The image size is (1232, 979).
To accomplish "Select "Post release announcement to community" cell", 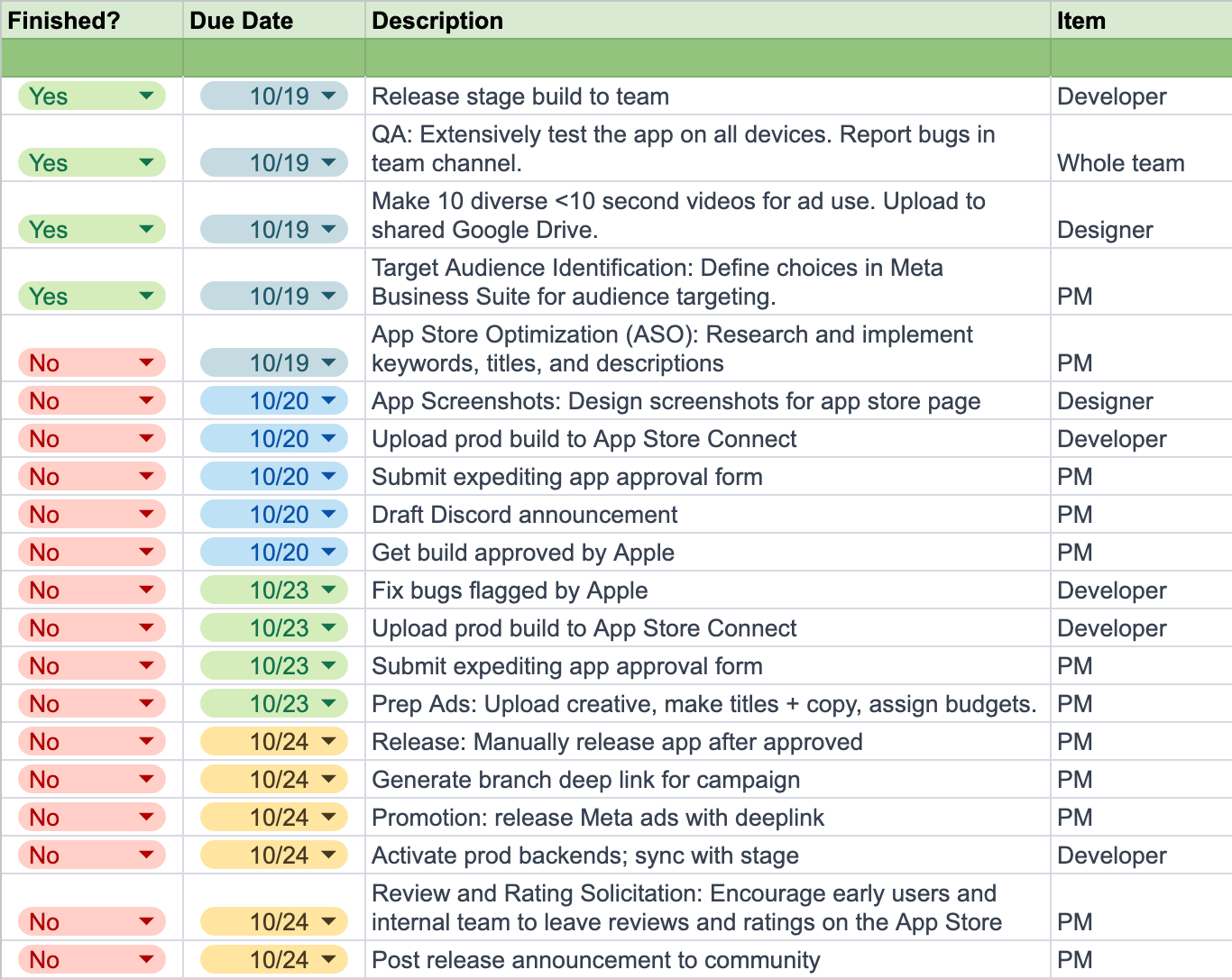I will point(708,960).
